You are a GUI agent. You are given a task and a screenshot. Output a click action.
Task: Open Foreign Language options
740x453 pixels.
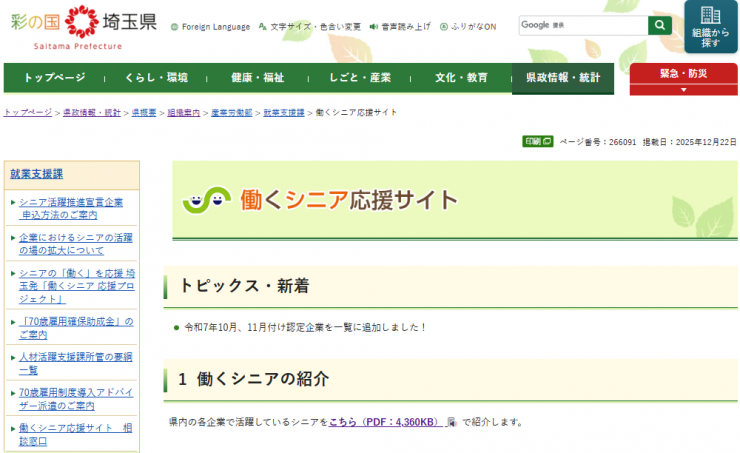(x=210, y=27)
